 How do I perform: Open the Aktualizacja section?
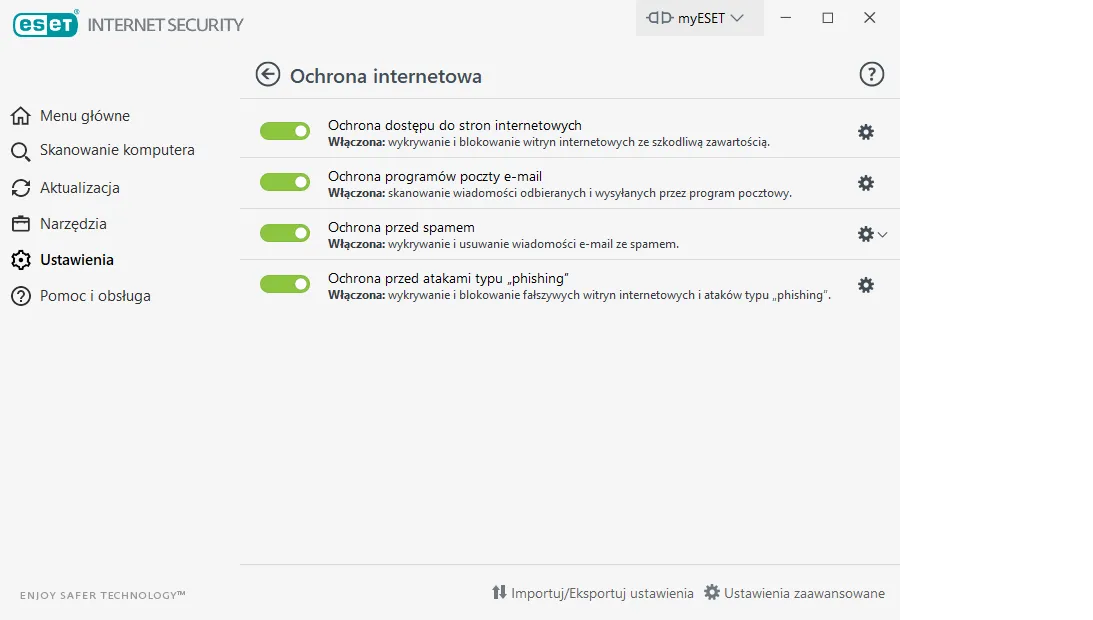click(79, 188)
